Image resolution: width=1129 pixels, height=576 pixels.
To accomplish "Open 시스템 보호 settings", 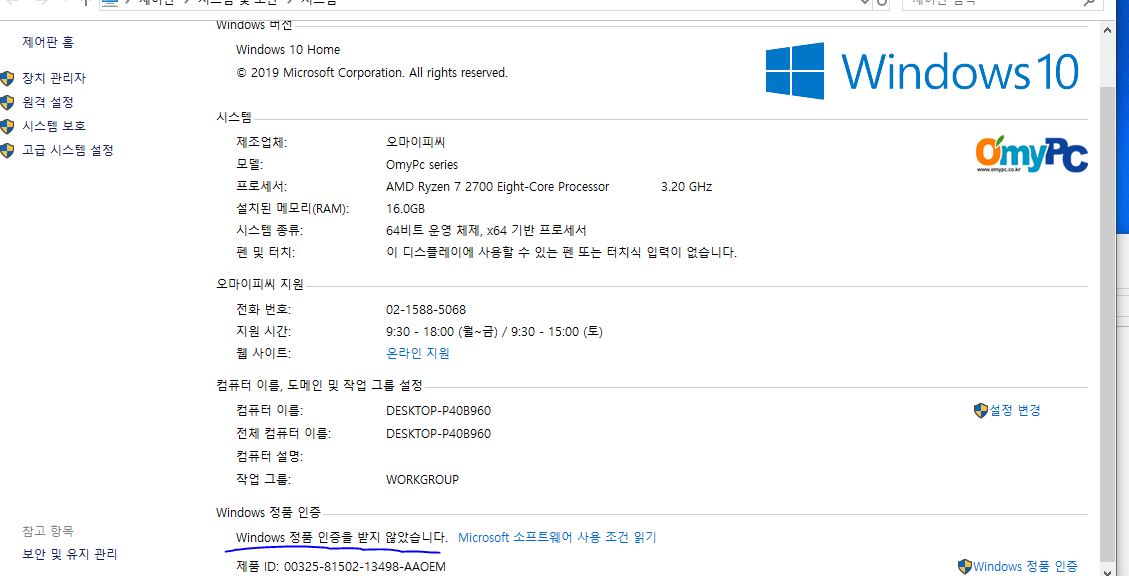I will tap(54, 126).
